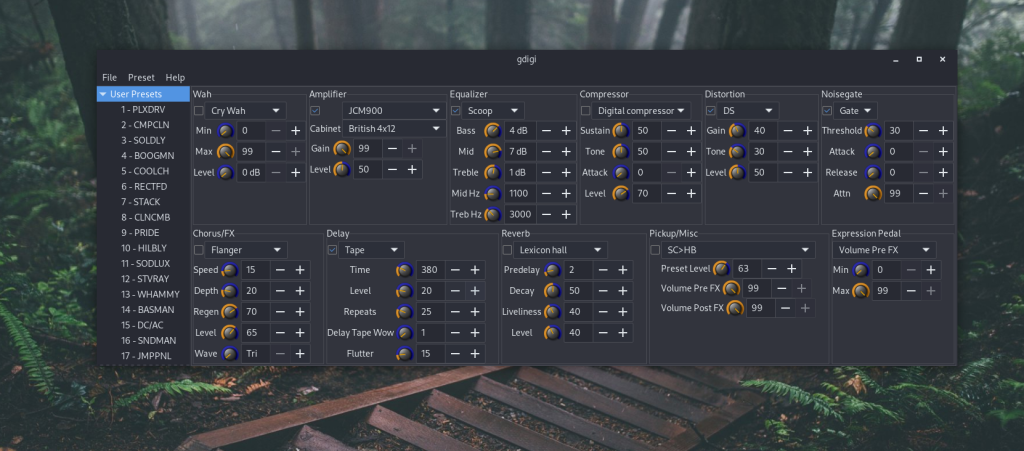Click the plus button for Reverb Decay
Screen dimensions: 1024x451
[x=623, y=291]
